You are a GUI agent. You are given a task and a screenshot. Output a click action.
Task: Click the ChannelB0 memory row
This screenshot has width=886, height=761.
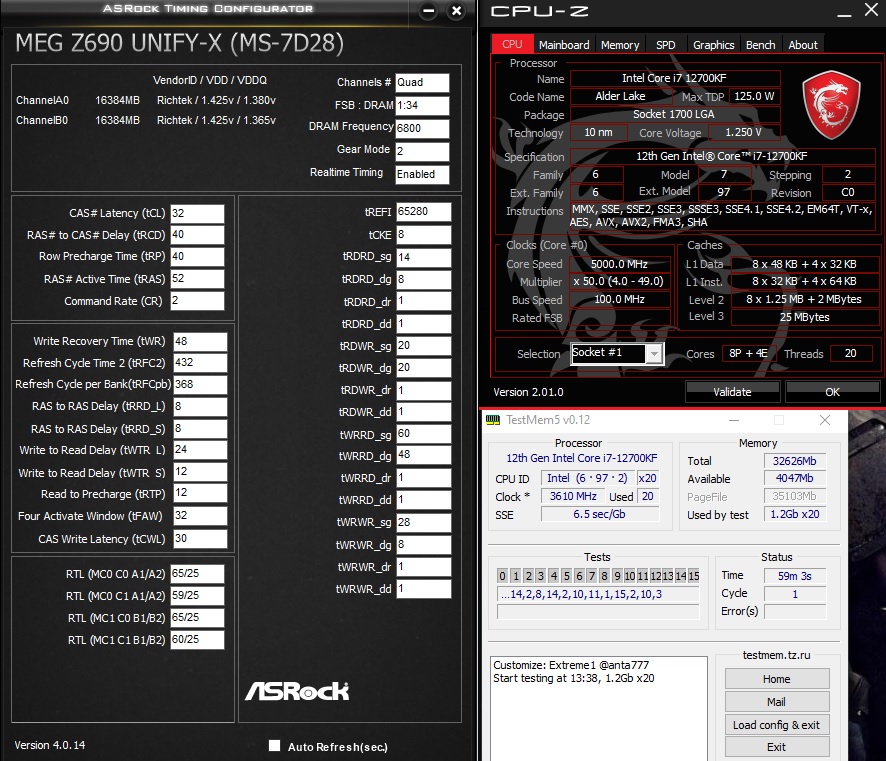(146, 120)
